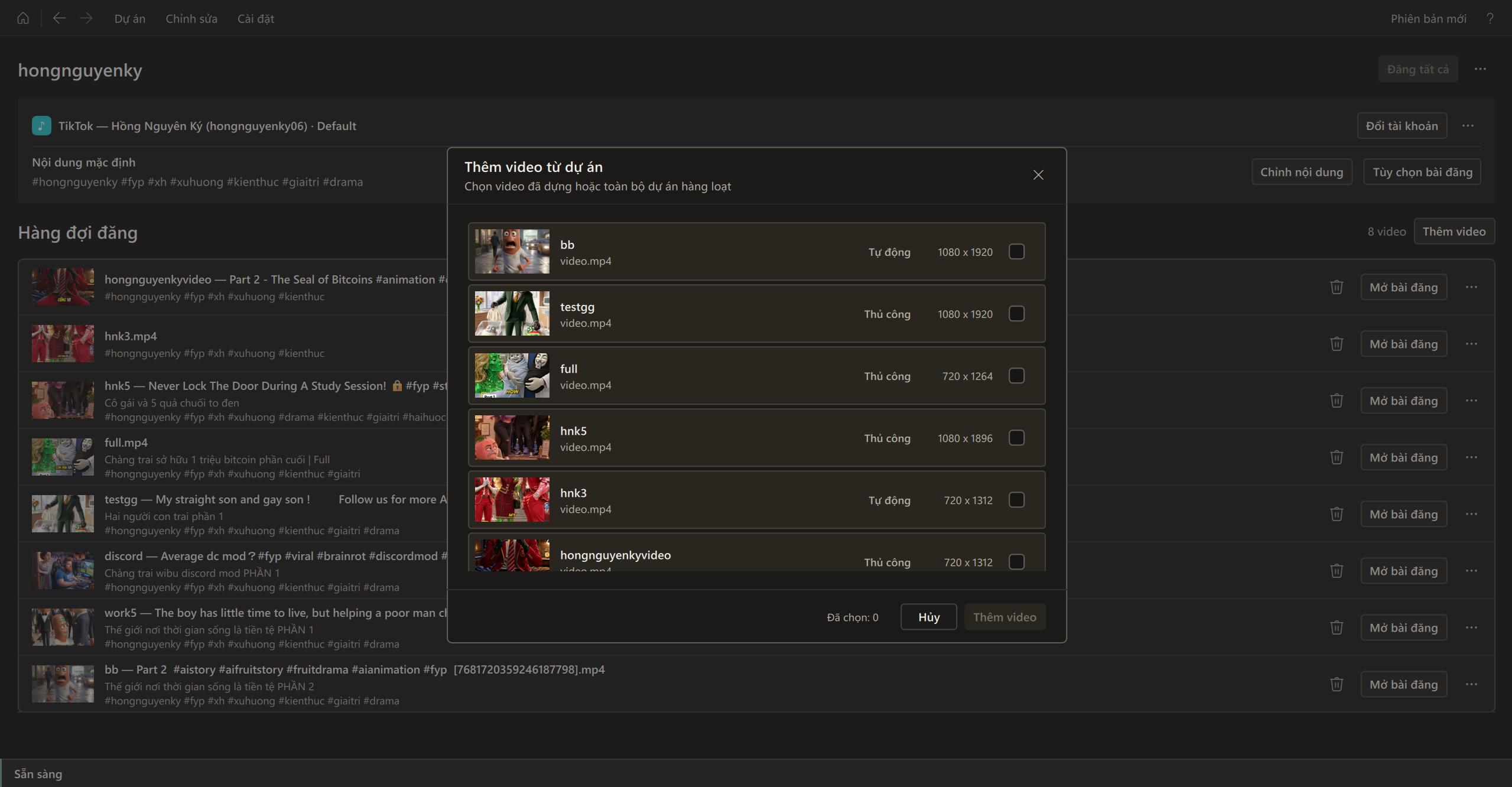1512x787 pixels.
Task: Delete the hnk5 queue item
Action: [1337, 401]
